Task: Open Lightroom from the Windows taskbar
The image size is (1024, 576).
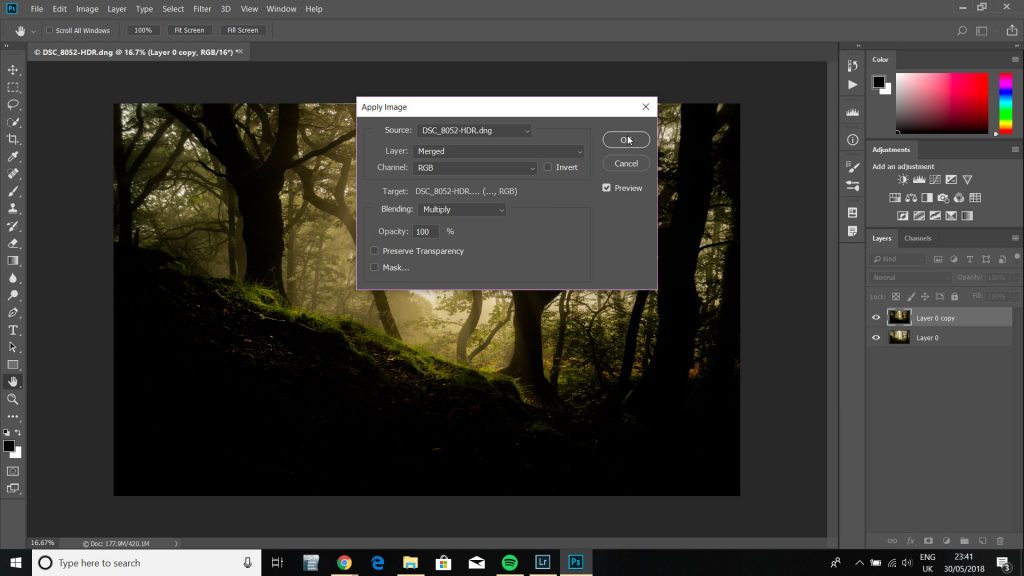Action: pyautogui.click(x=543, y=563)
